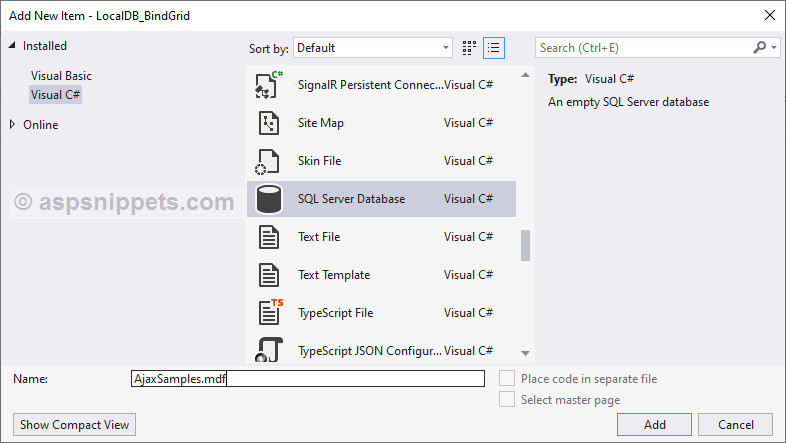Screen dimensions: 786x443
Task: Select the "Text Template" item name
Action: tap(334, 275)
